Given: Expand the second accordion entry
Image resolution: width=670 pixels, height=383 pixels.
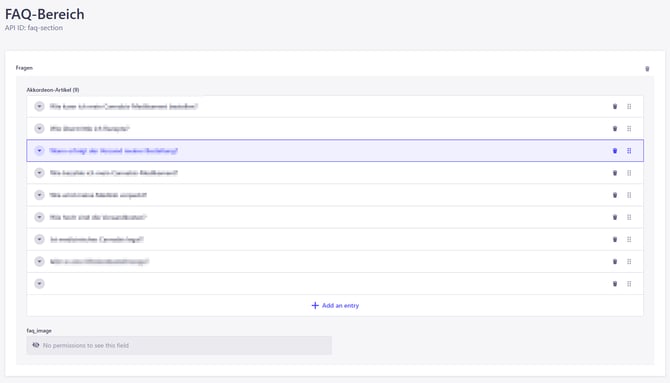Looking at the screenshot, I should point(39,129).
